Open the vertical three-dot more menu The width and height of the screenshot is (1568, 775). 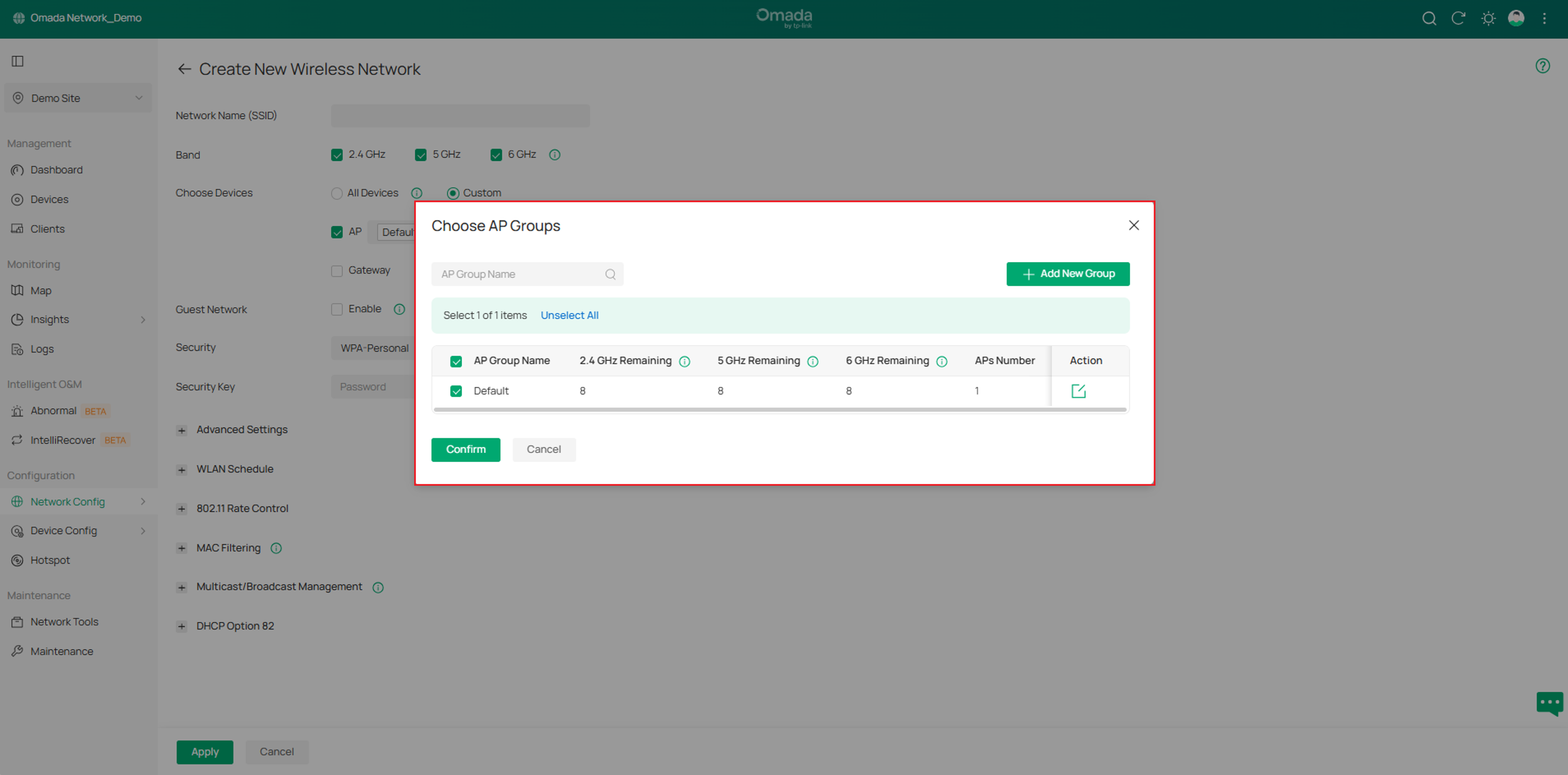pos(1544,18)
